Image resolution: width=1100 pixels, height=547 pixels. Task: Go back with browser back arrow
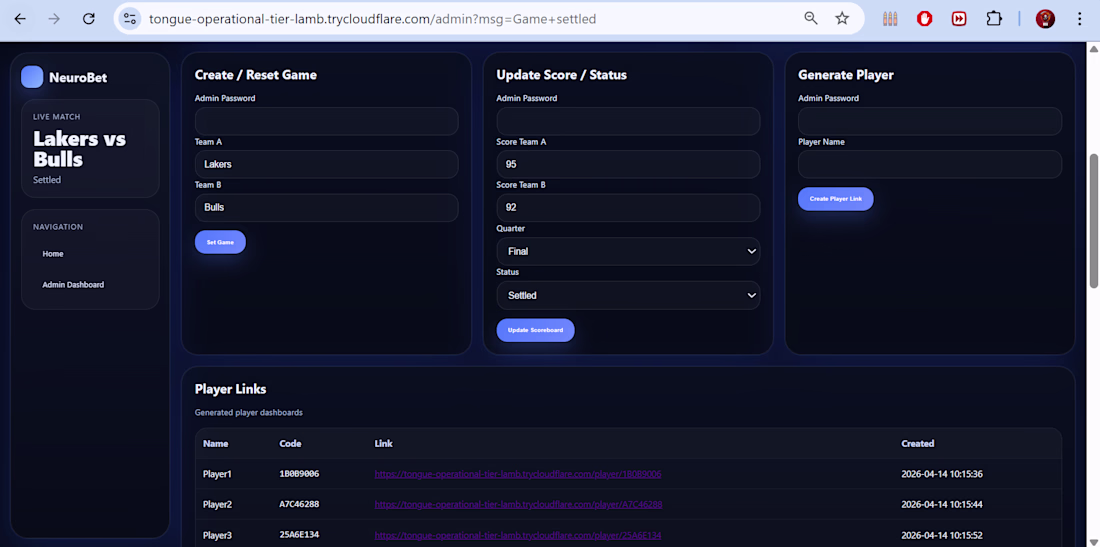pos(20,19)
